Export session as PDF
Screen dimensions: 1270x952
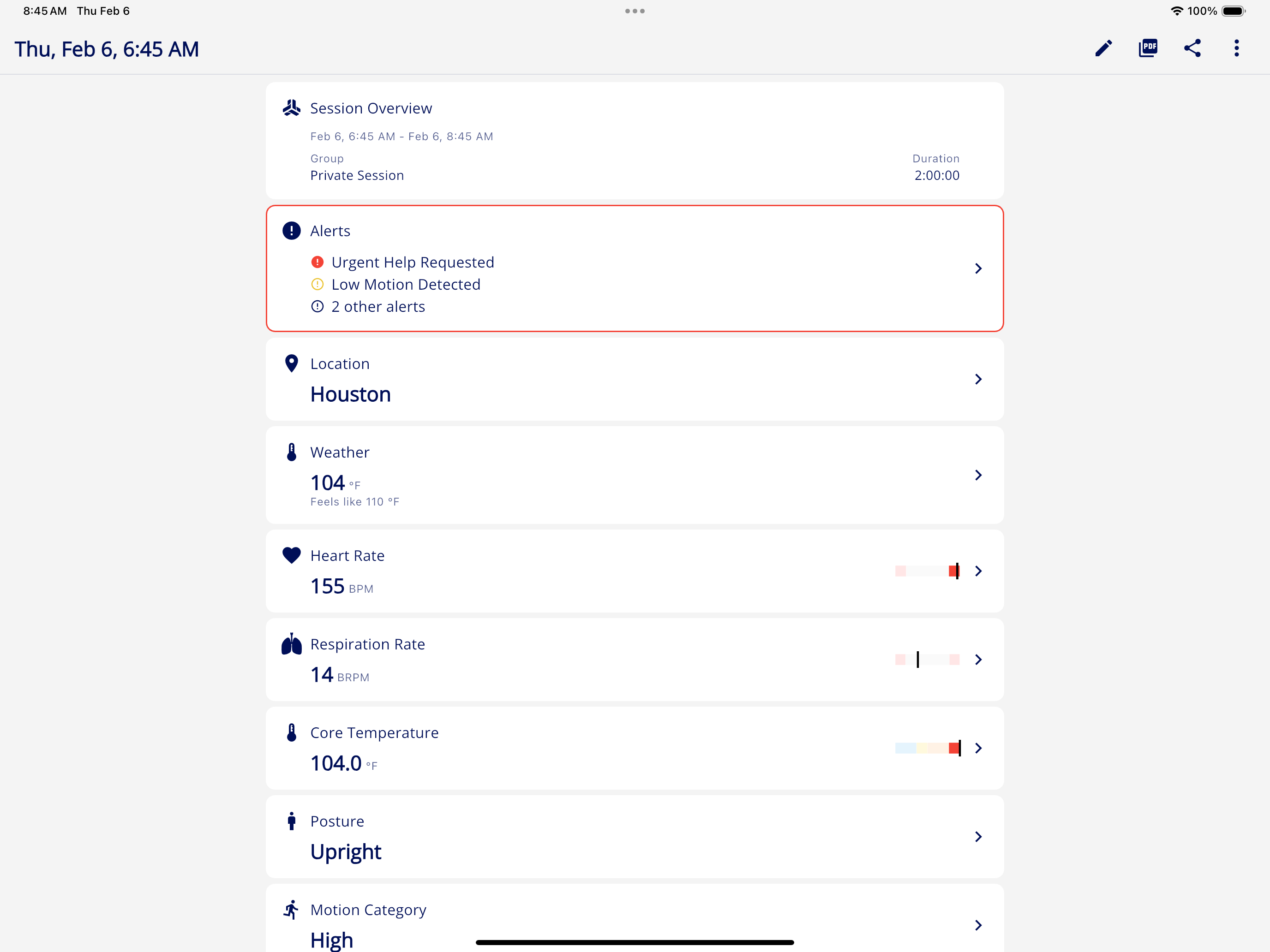[1148, 48]
